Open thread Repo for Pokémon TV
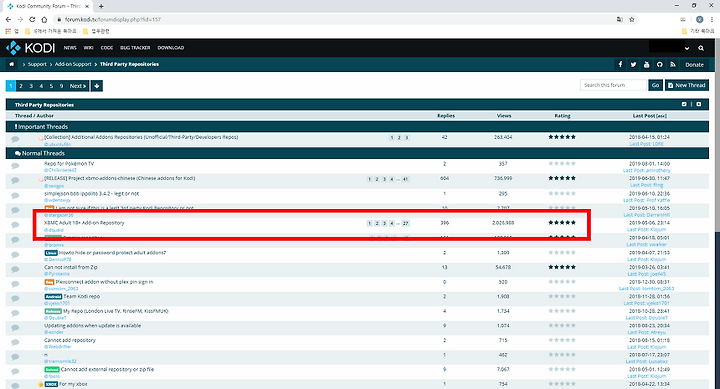Screen dimensions: 720x389 pyautogui.click(x=69, y=163)
